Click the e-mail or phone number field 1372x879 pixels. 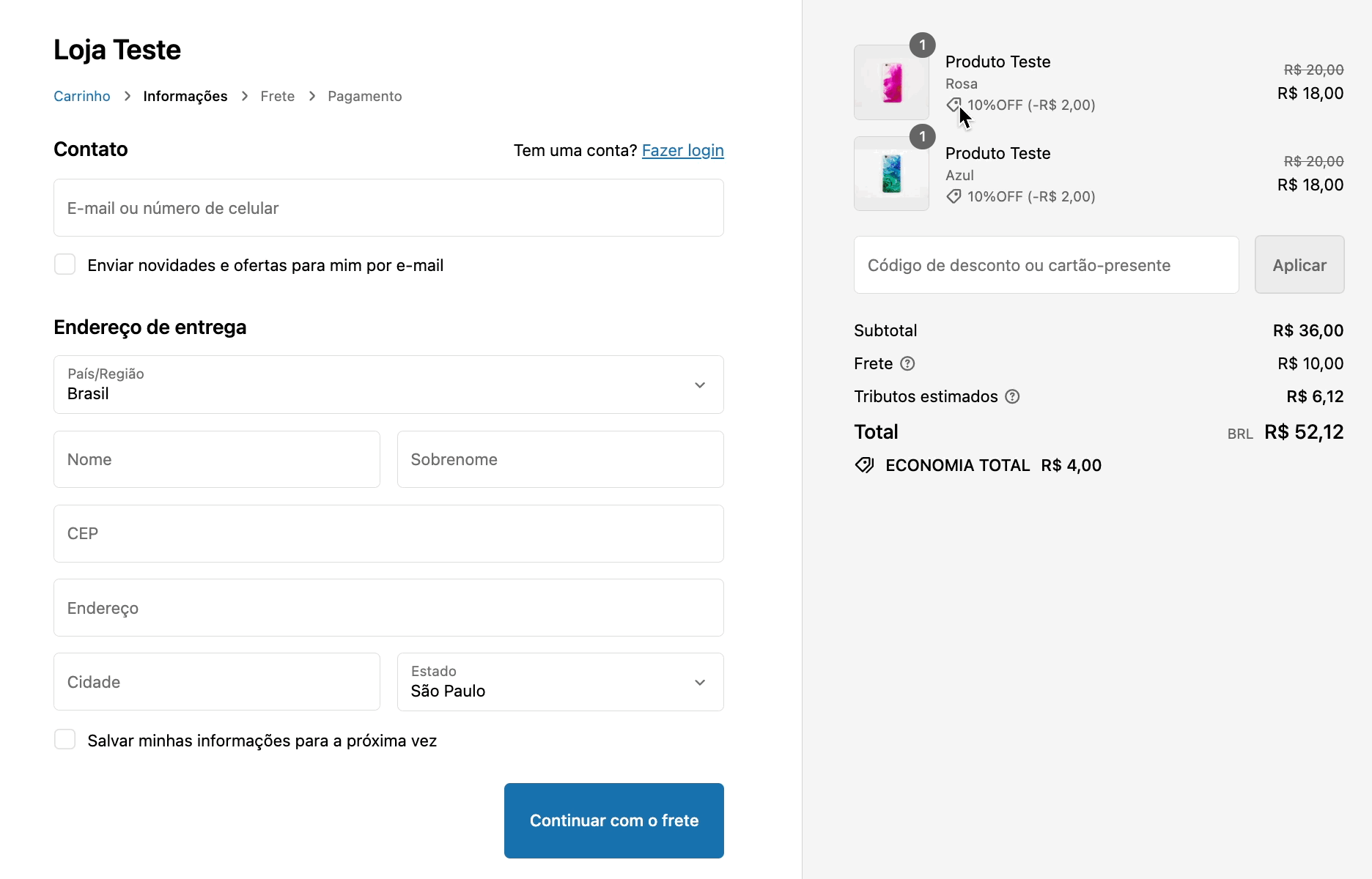pos(388,208)
